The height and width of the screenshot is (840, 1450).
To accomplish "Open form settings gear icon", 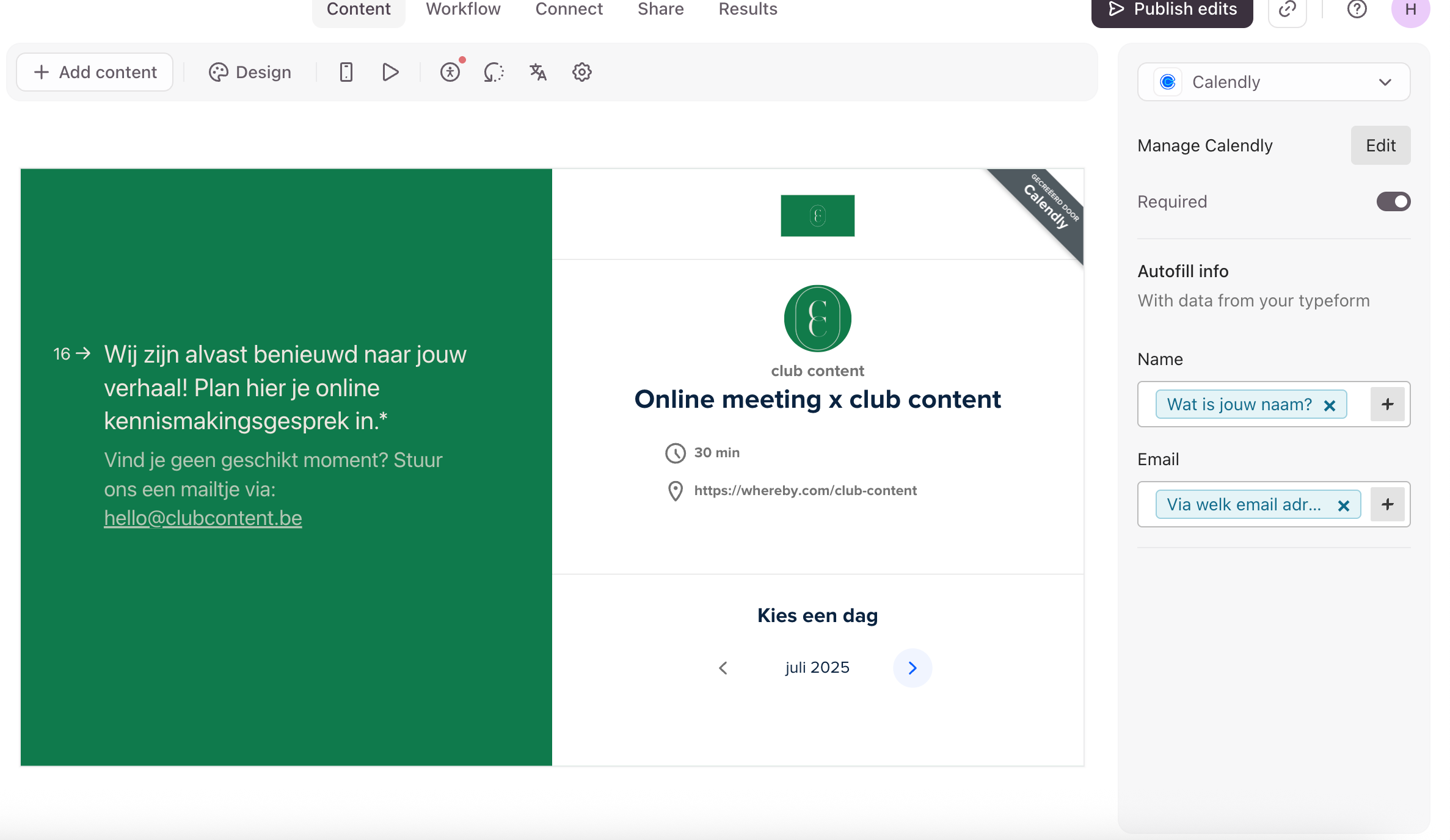I will point(581,72).
